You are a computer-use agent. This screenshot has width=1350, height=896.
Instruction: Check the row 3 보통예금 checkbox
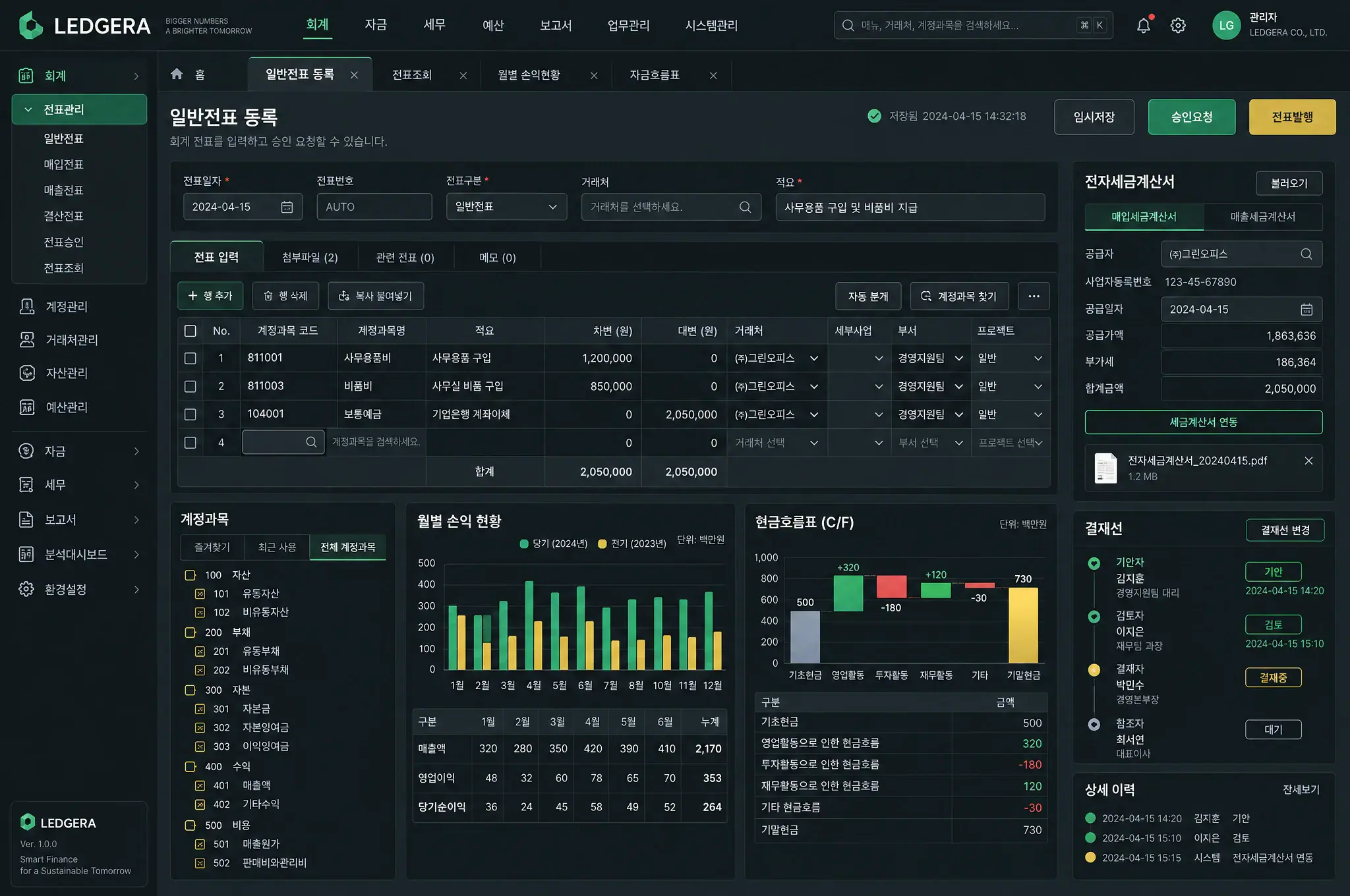[191, 414]
